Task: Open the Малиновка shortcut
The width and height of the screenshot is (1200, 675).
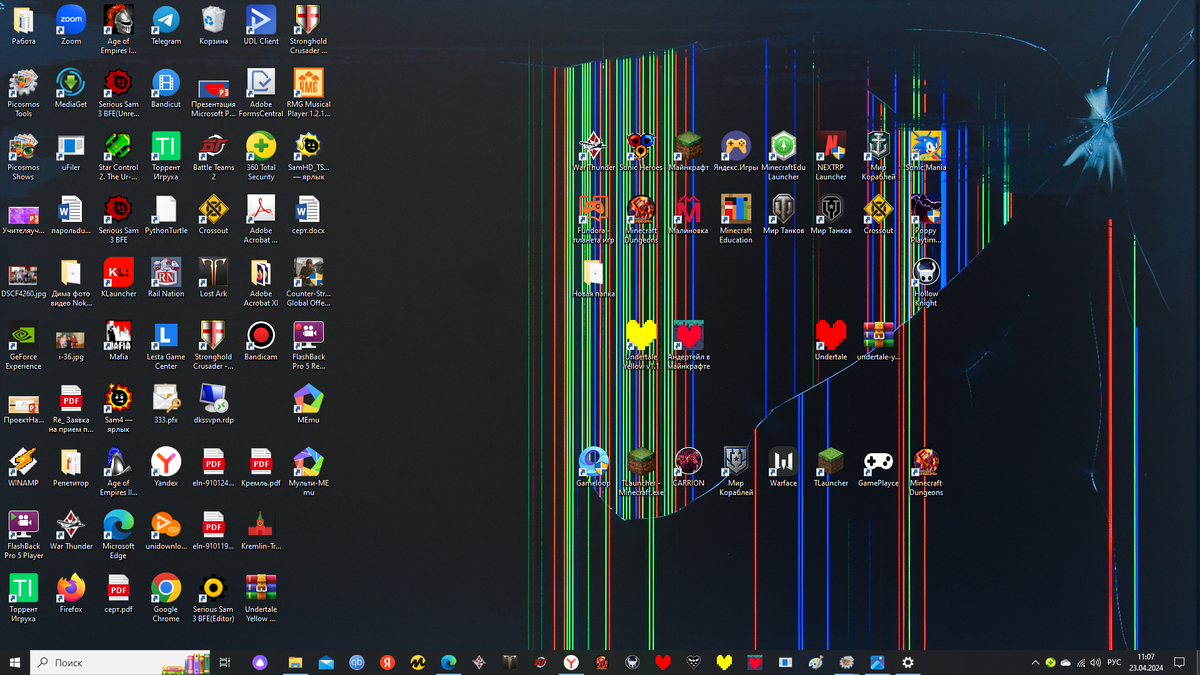Action: (688, 215)
